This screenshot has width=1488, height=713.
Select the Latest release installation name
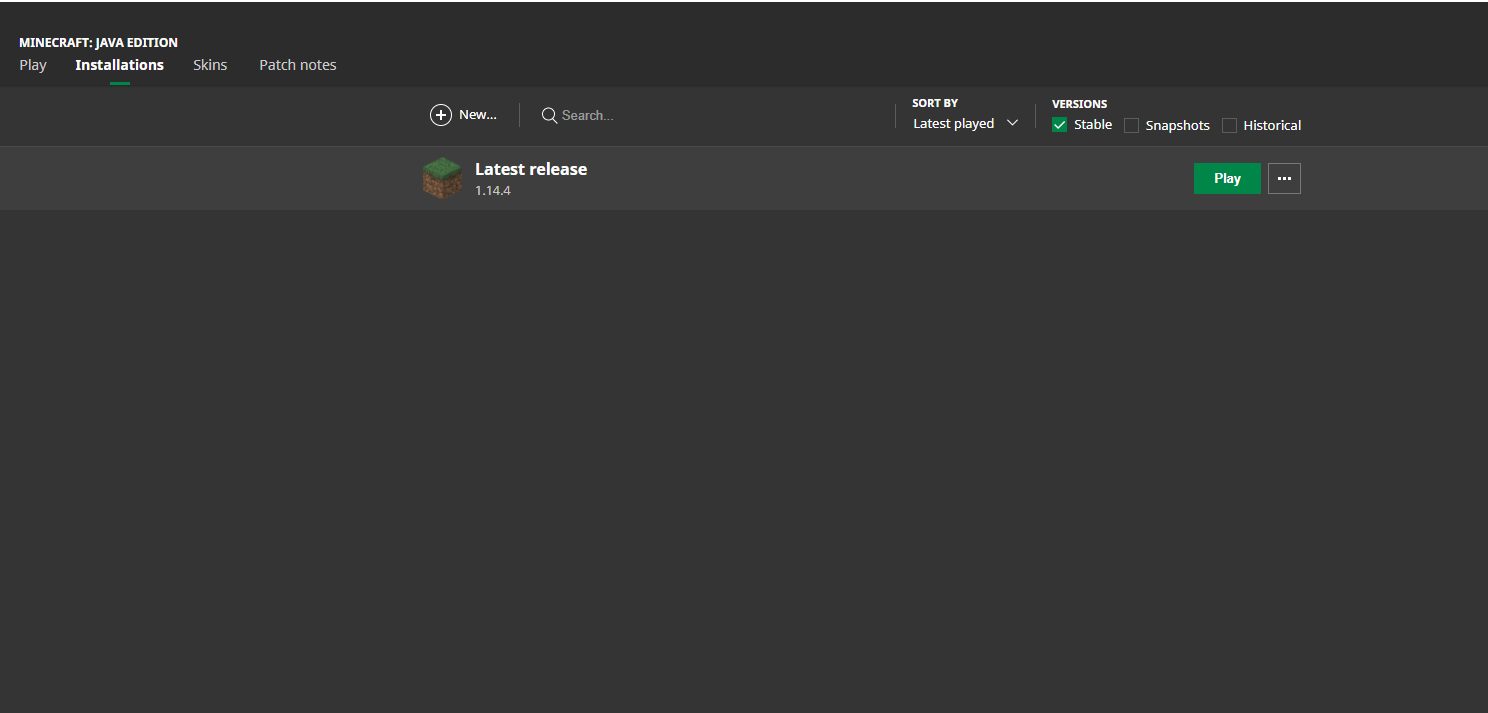point(531,169)
